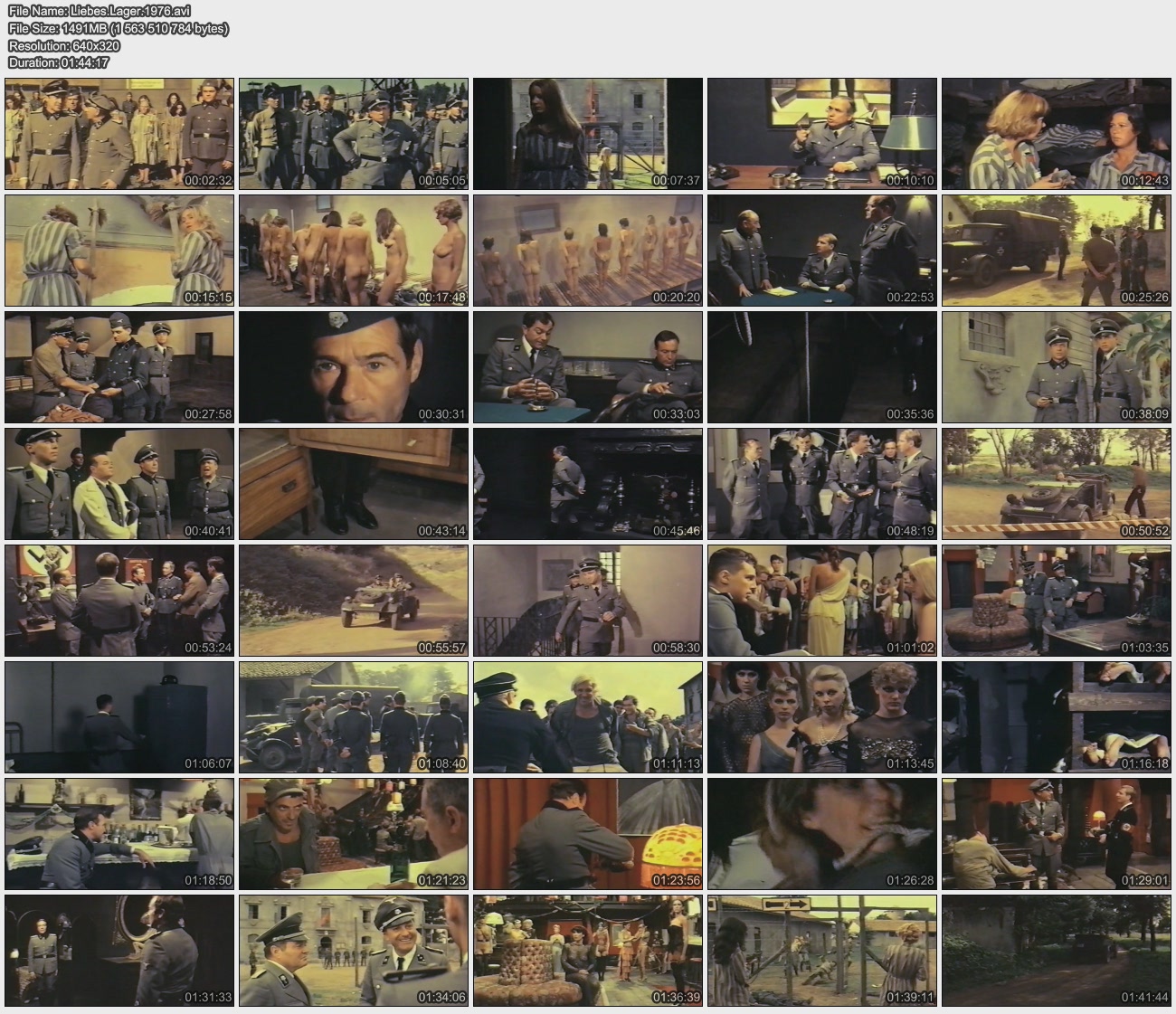Click the Resolution 640x320 text
Image resolution: width=1176 pixels, height=1014 pixels.
point(63,45)
